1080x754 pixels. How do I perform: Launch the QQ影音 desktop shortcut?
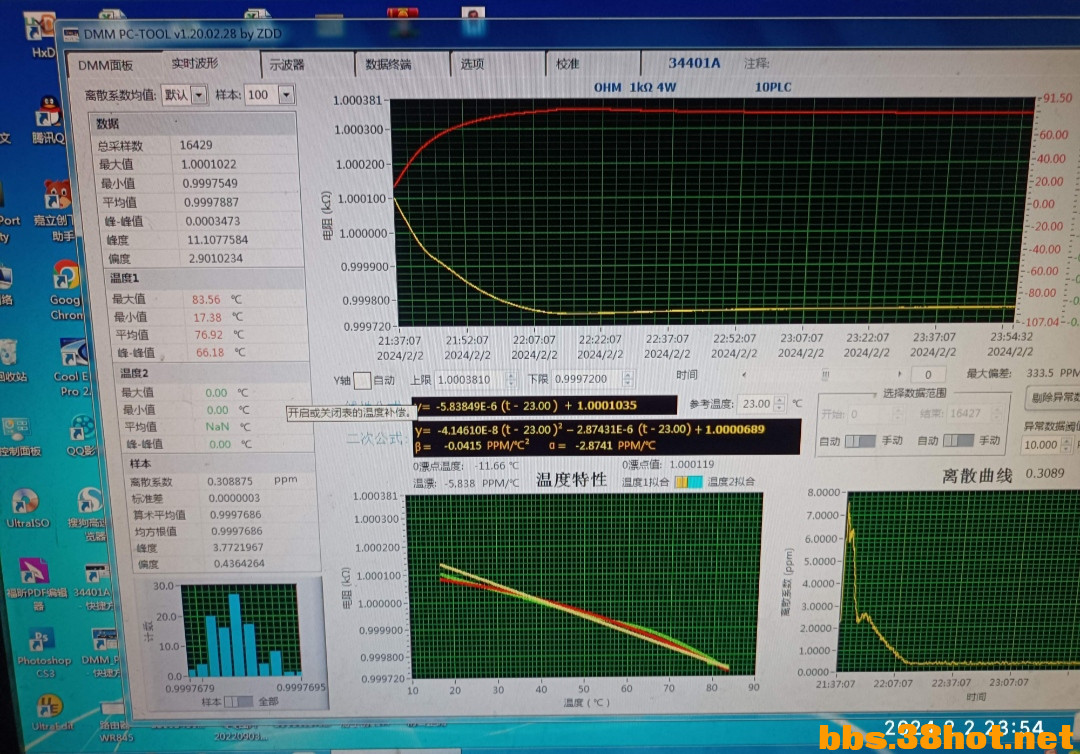point(81,435)
